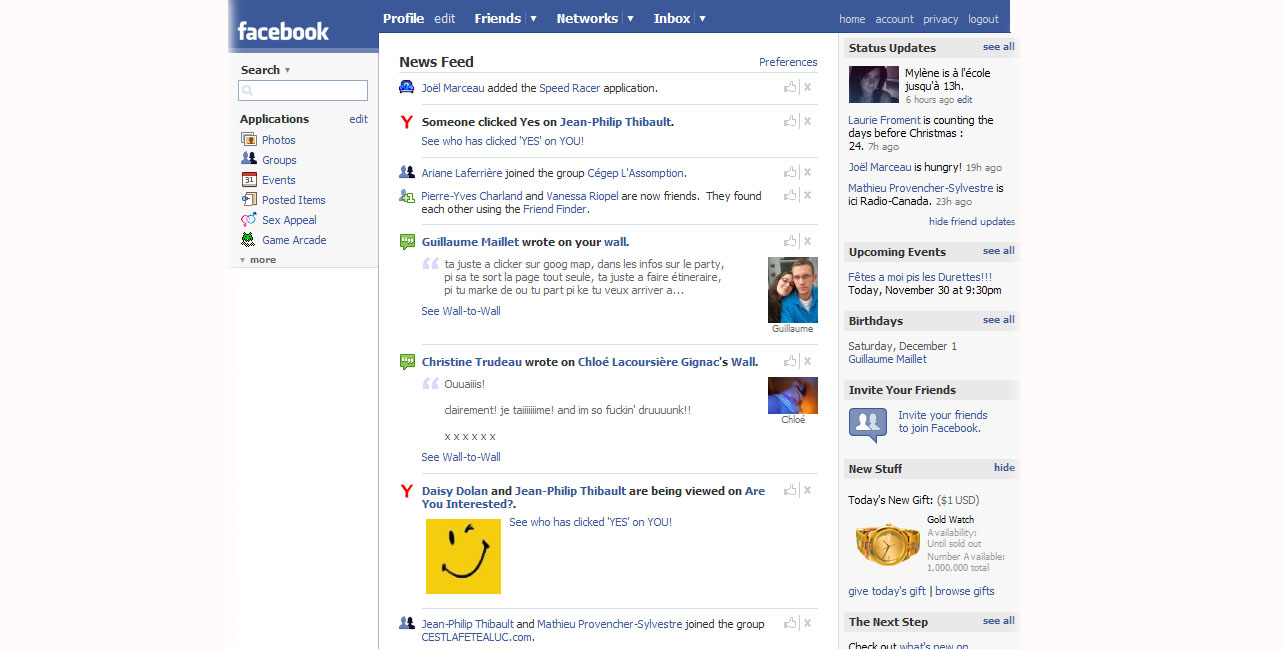See all Birthdays
The height and width of the screenshot is (650, 1284).
coord(998,320)
